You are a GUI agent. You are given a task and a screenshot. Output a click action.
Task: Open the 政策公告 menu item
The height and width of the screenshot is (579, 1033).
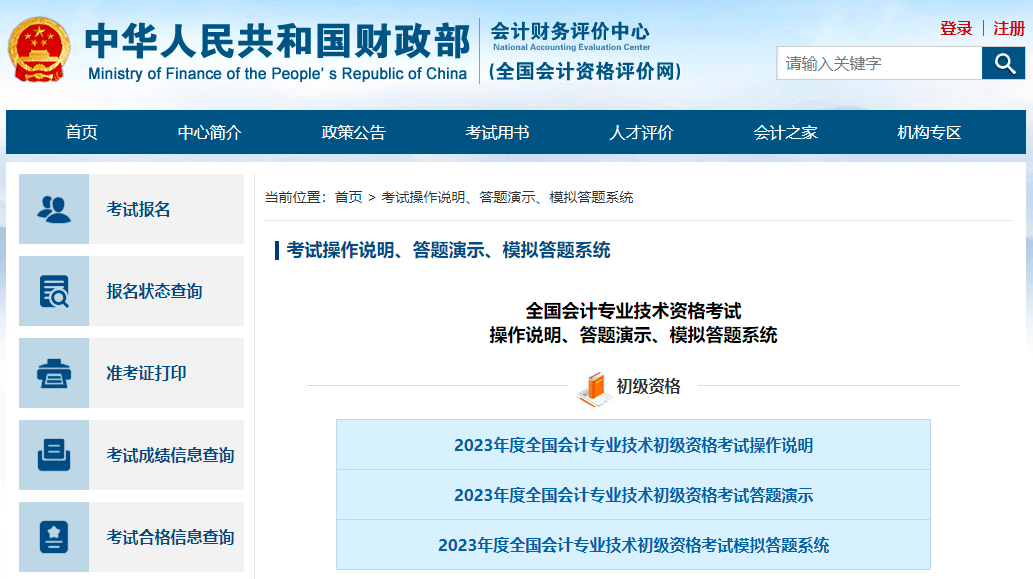click(352, 132)
